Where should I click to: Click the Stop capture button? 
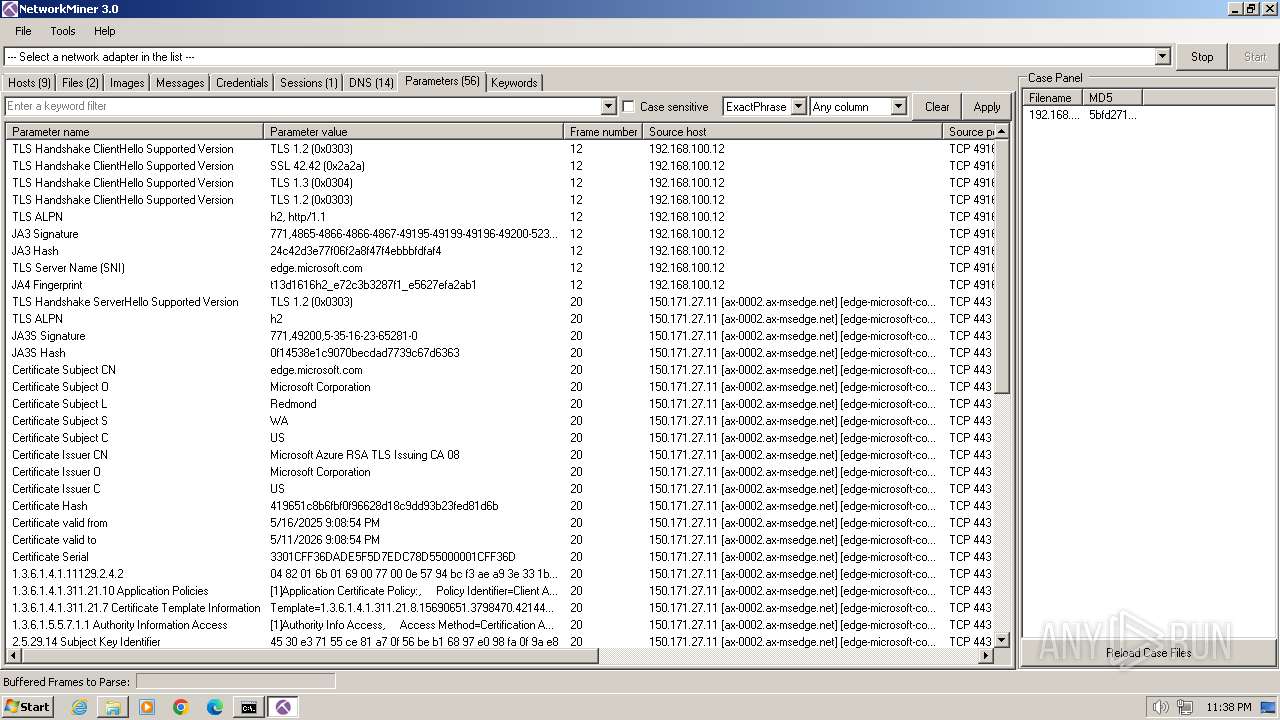tap(1202, 57)
